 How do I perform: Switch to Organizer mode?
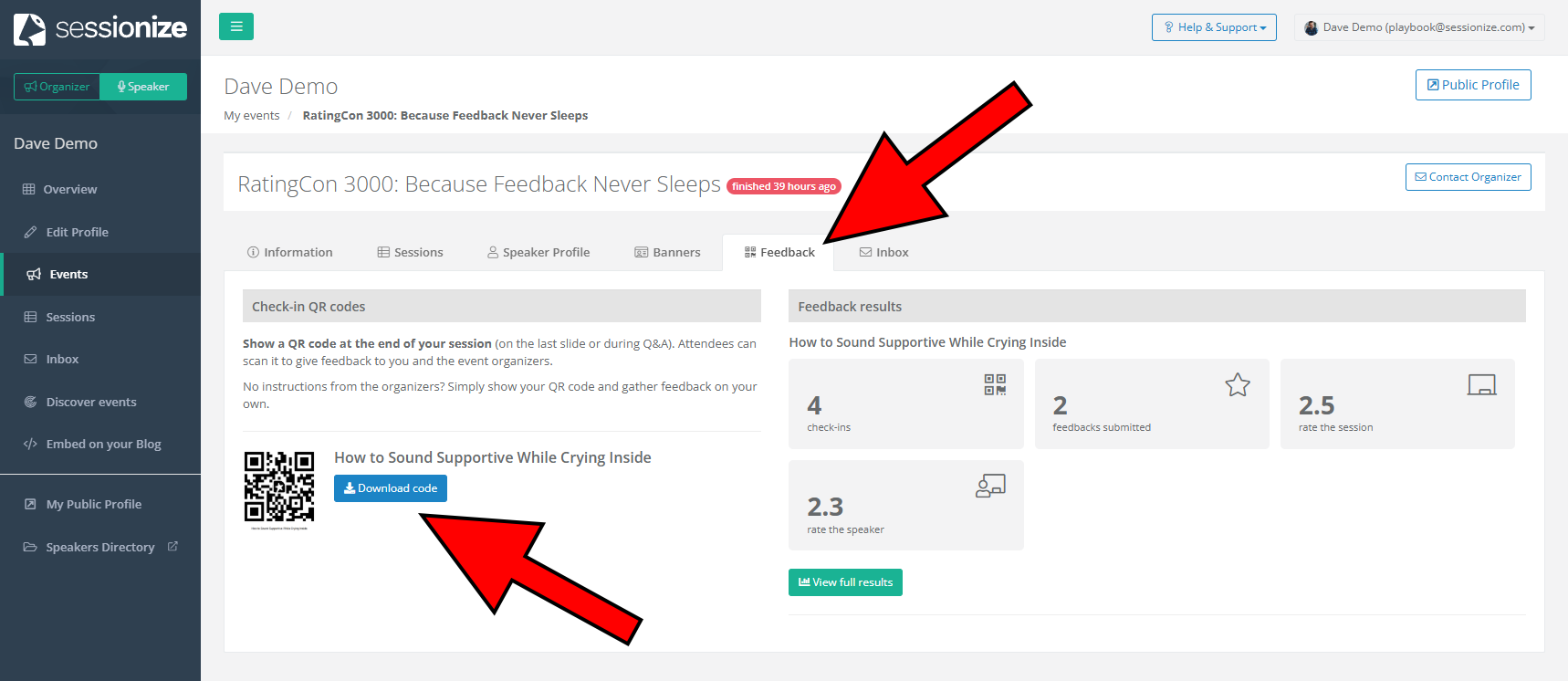[57, 87]
